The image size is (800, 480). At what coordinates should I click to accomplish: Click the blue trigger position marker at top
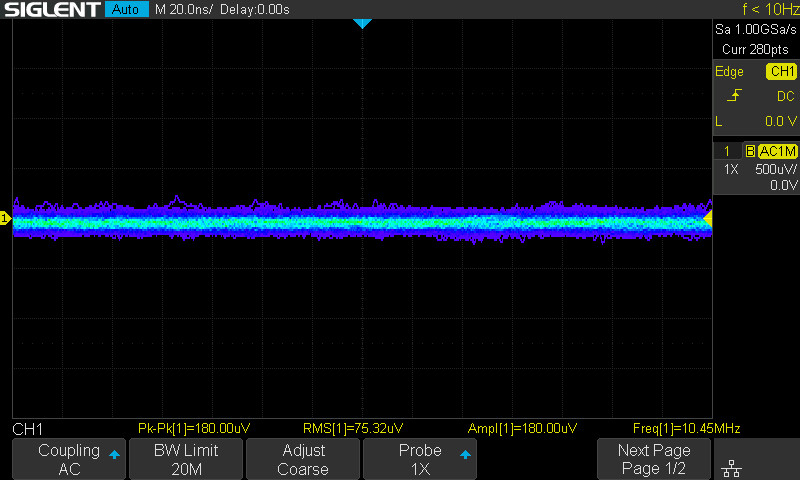coord(362,23)
